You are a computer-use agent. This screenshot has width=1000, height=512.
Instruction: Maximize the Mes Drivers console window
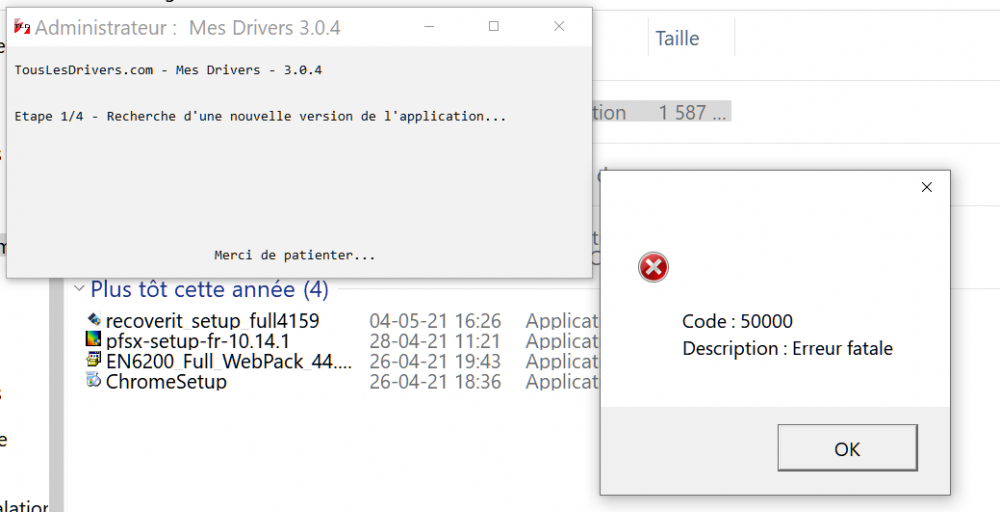coord(493,27)
